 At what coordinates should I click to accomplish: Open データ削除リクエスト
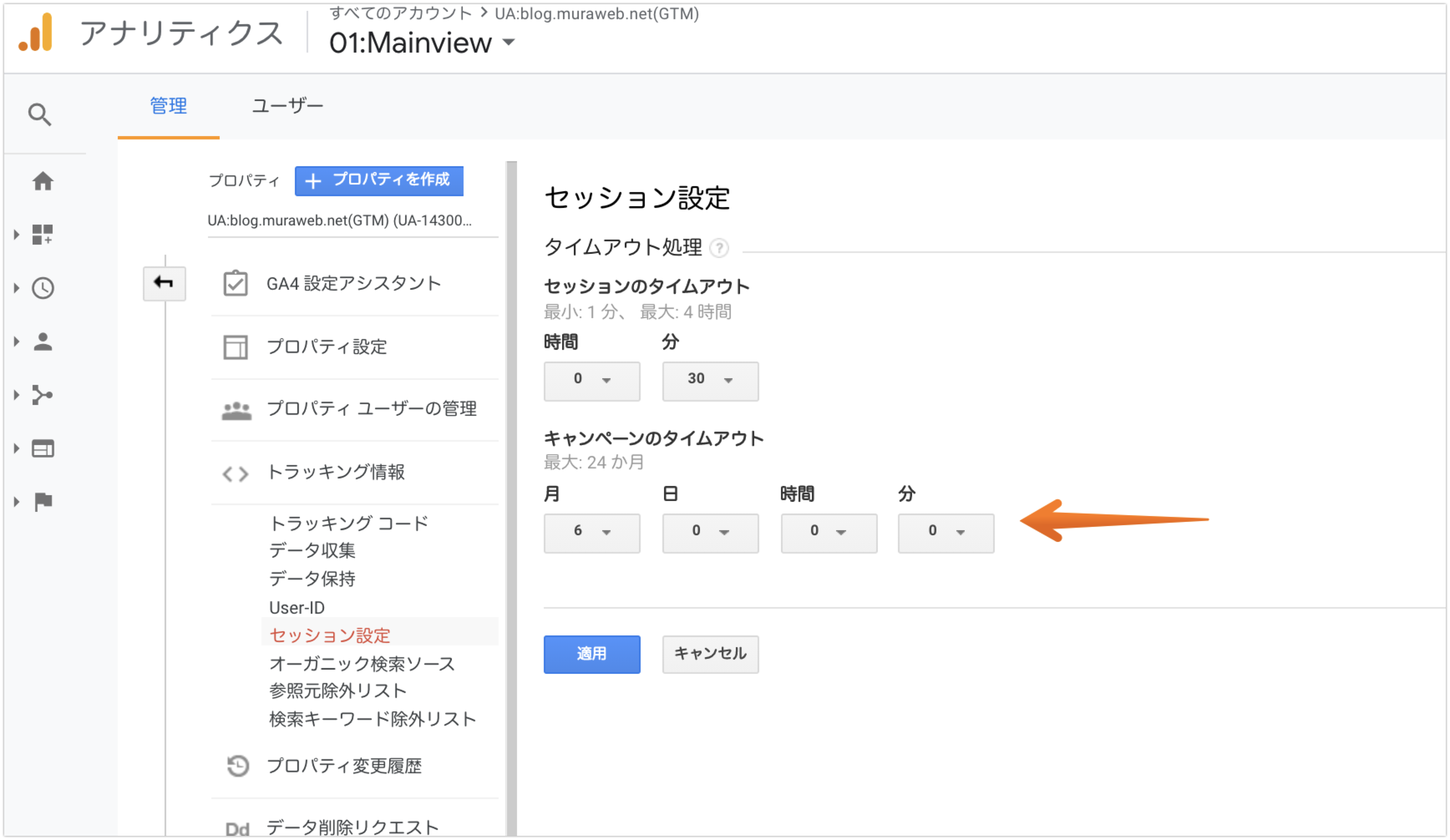pos(352,827)
